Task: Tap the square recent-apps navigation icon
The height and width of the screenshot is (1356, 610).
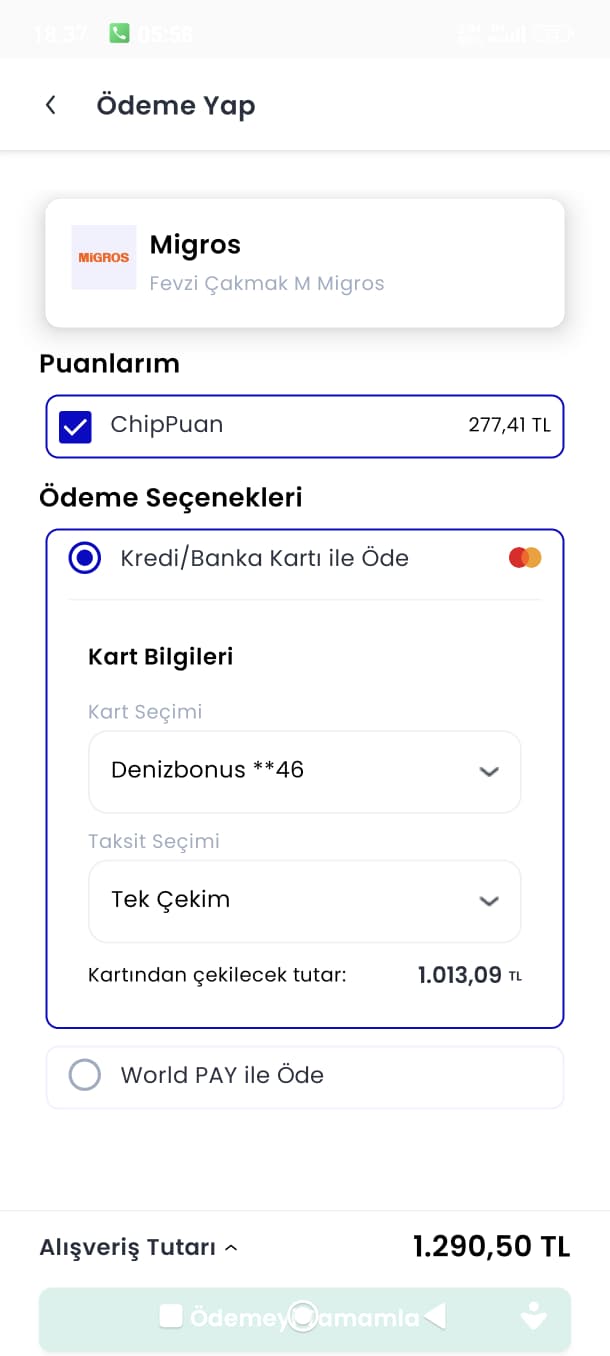Action: 171,1317
